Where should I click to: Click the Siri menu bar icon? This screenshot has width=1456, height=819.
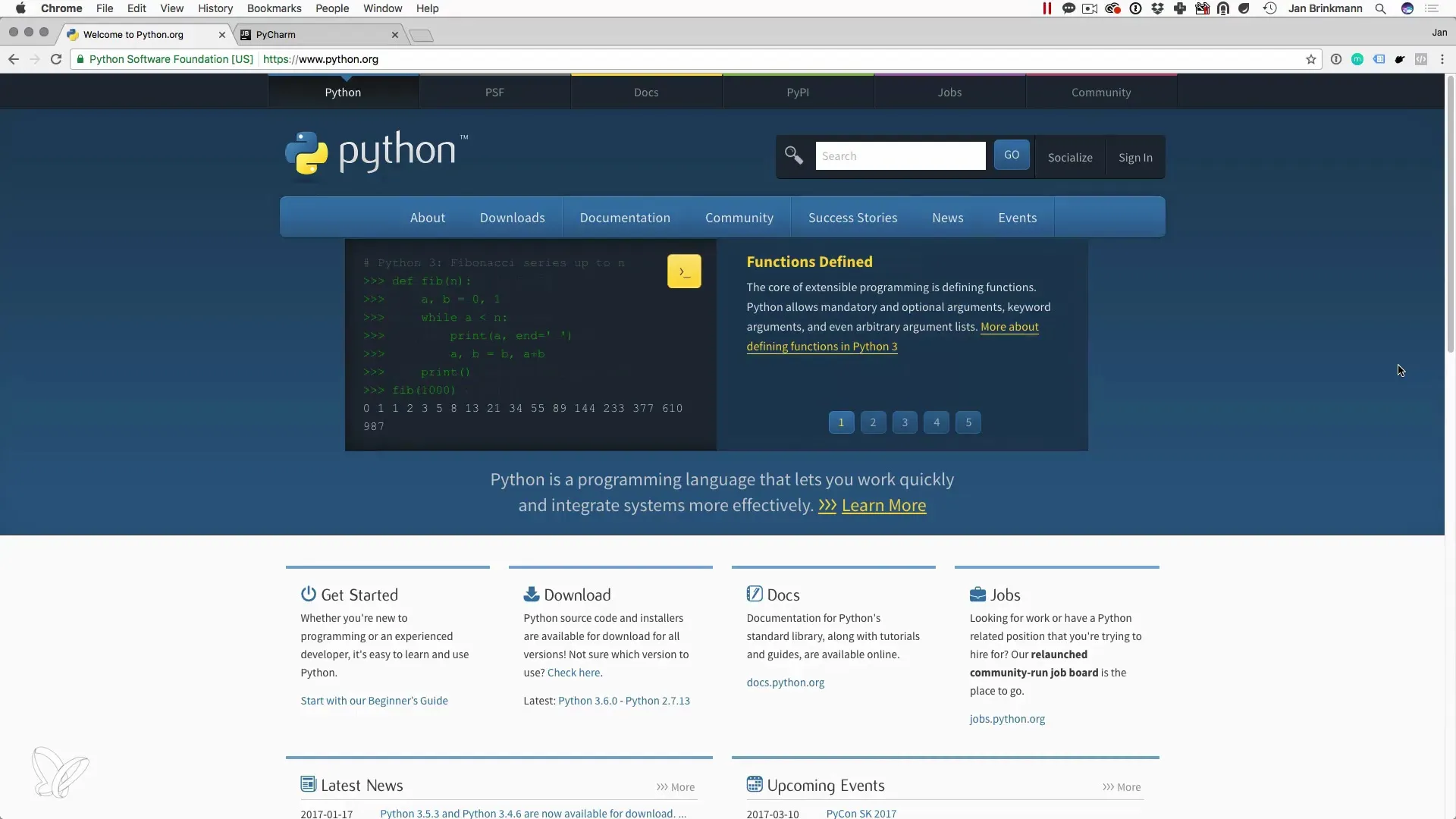coord(1407,8)
